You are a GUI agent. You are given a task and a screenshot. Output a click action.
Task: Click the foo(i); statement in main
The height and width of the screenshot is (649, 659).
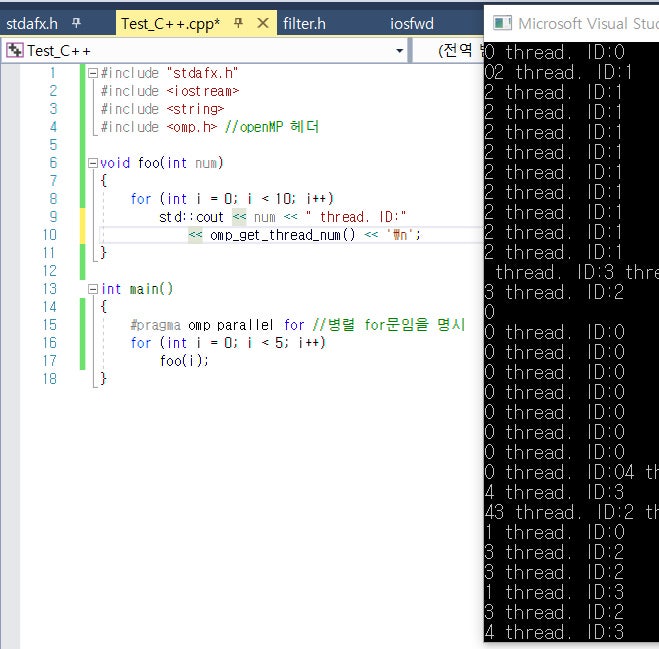(185, 361)
